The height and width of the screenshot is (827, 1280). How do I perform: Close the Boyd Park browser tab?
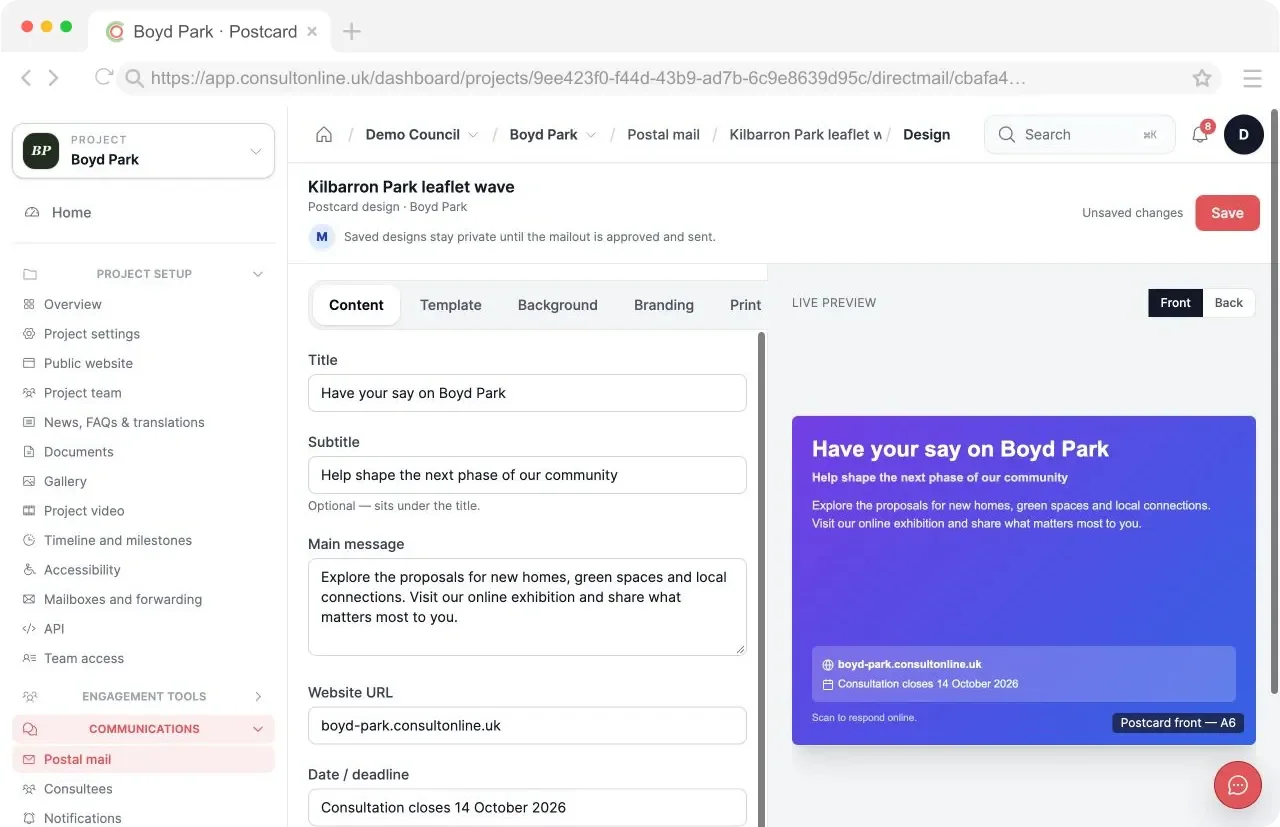(312, 31)
